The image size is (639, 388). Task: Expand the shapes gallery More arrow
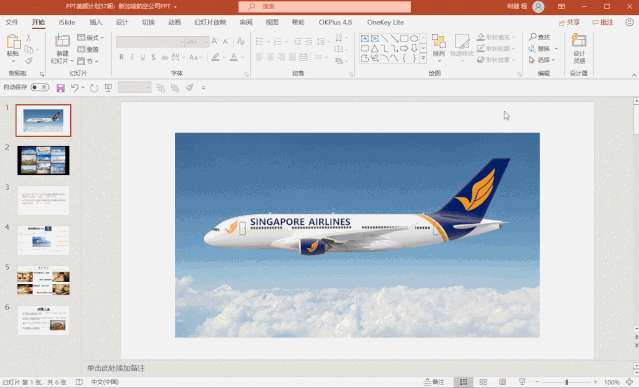coord(423,58)
